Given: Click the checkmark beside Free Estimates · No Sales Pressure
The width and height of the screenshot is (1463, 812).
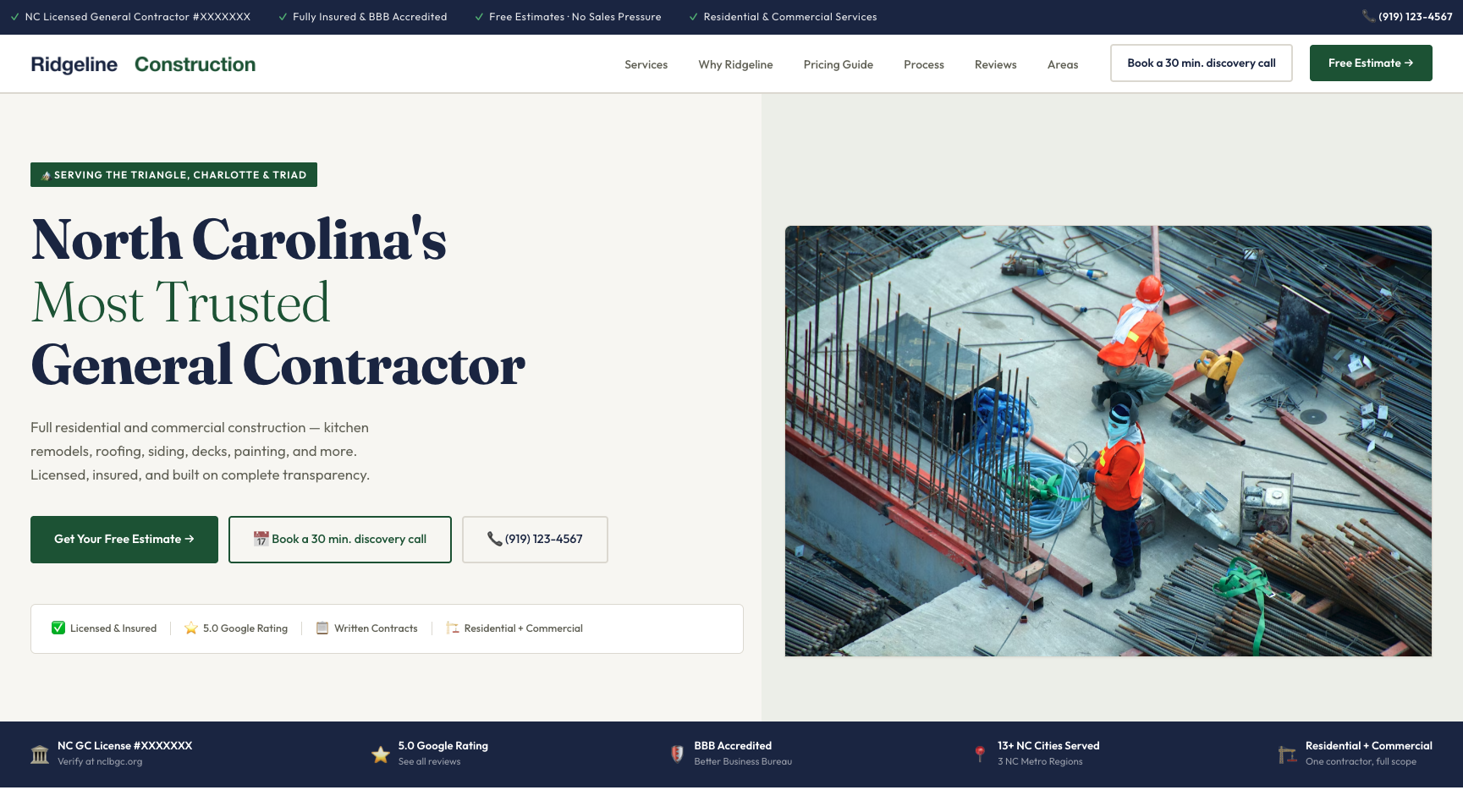Looking at the screenshot, I should pyautogui.click(x=480, y=16).
